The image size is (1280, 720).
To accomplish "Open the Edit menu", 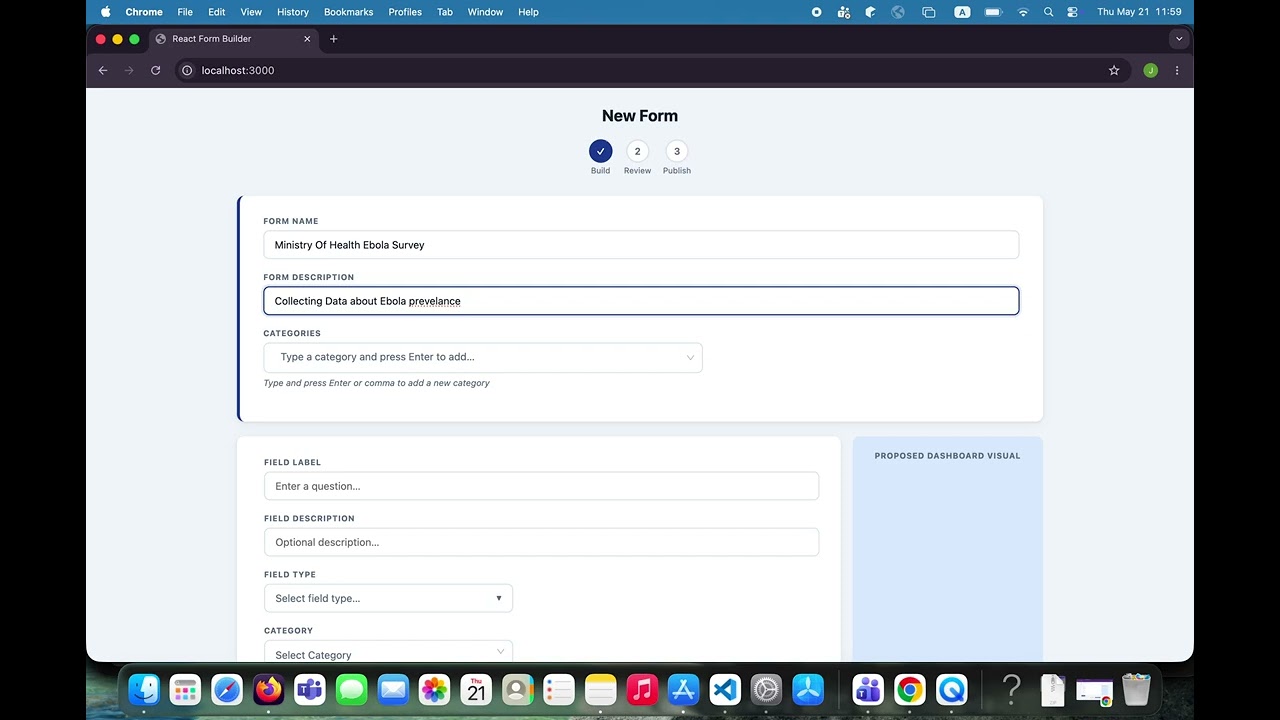I will (216, 12).
